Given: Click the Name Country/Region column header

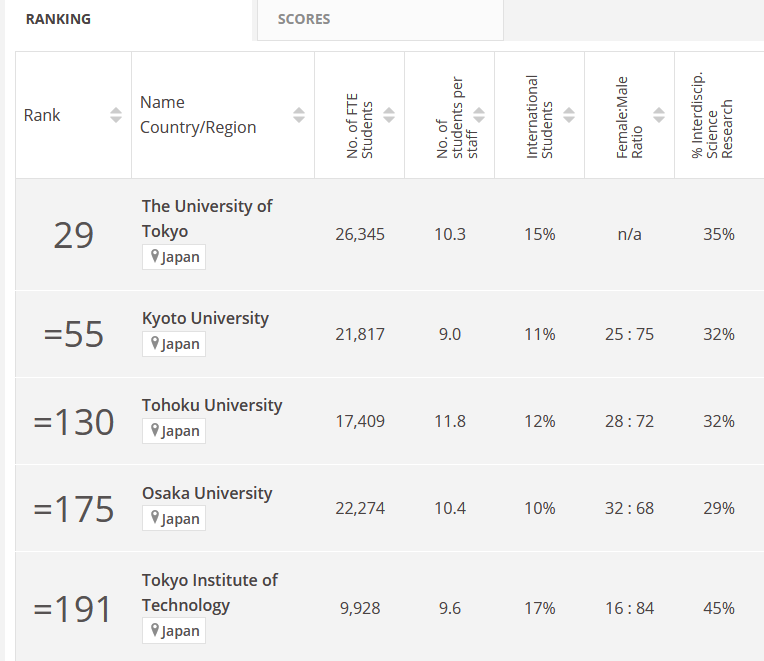Looking at the screenshot, I should (223, 115).
